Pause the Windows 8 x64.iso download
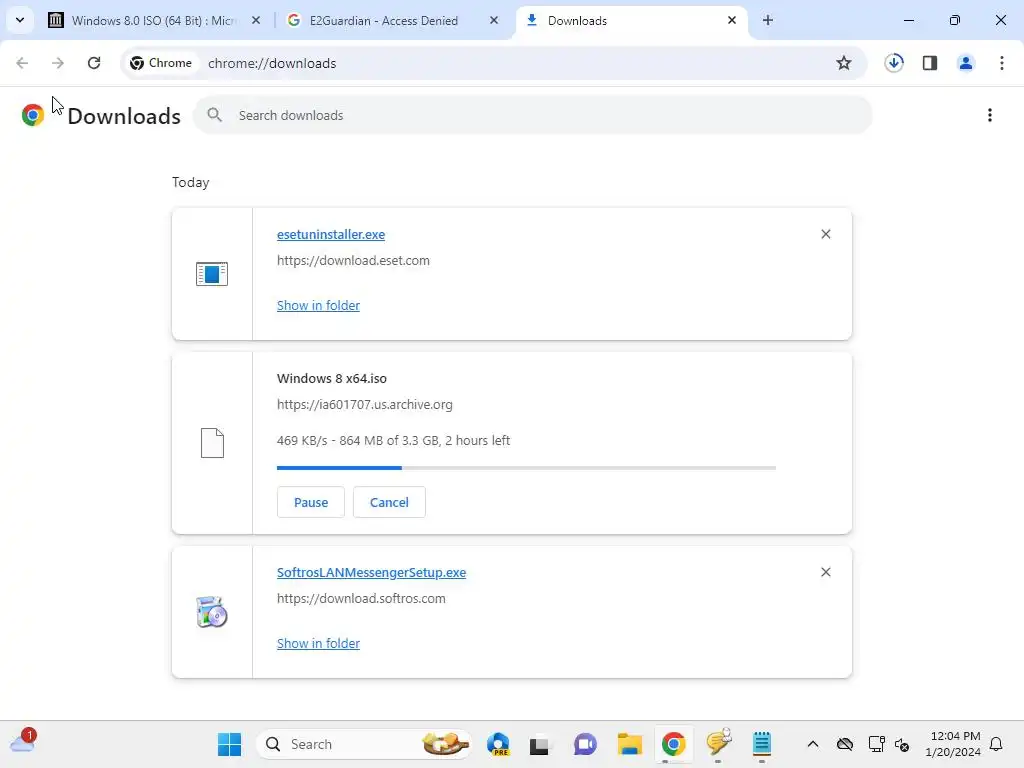 point(311,502)
